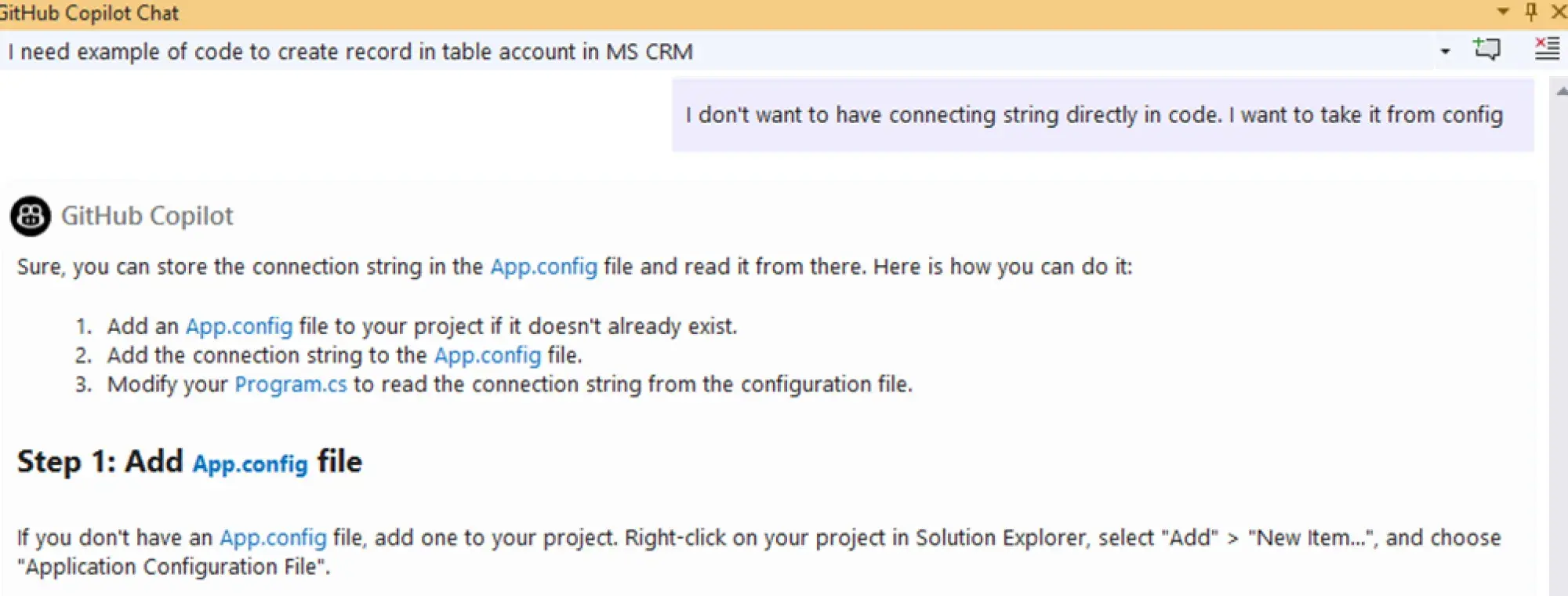Click the clear thread list icon

coord(1547,49)
